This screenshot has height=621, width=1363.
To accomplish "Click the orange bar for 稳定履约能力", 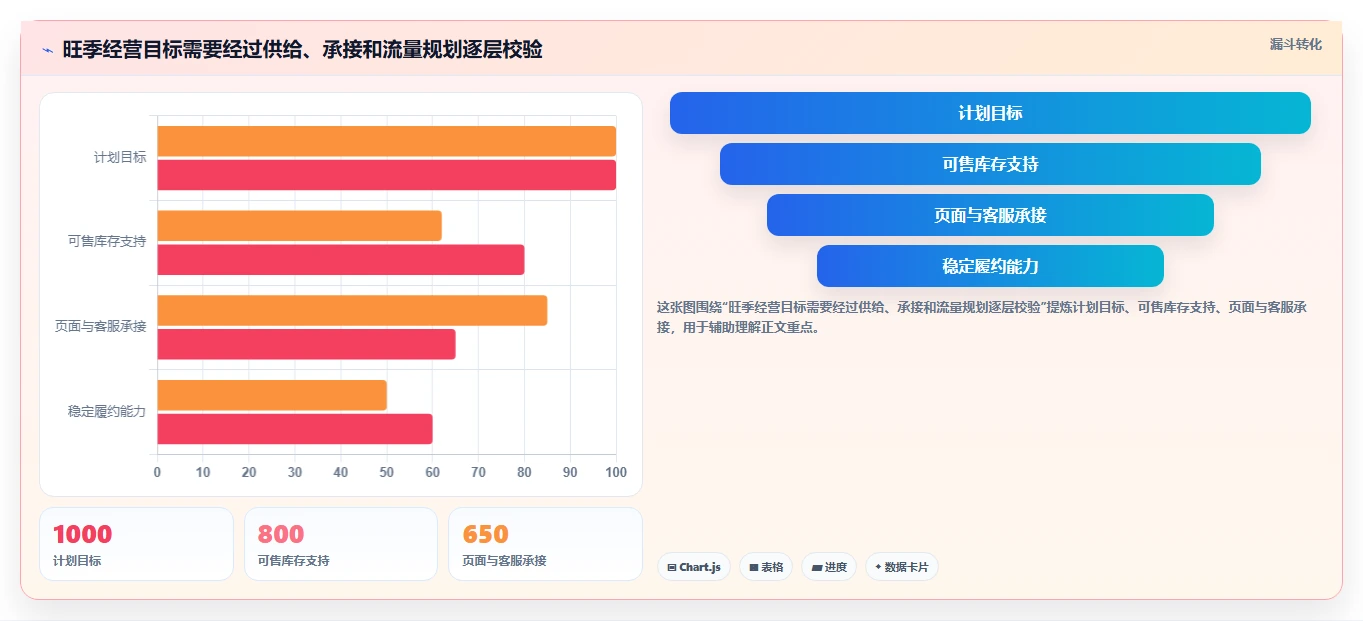I will [x=272, y=395].
